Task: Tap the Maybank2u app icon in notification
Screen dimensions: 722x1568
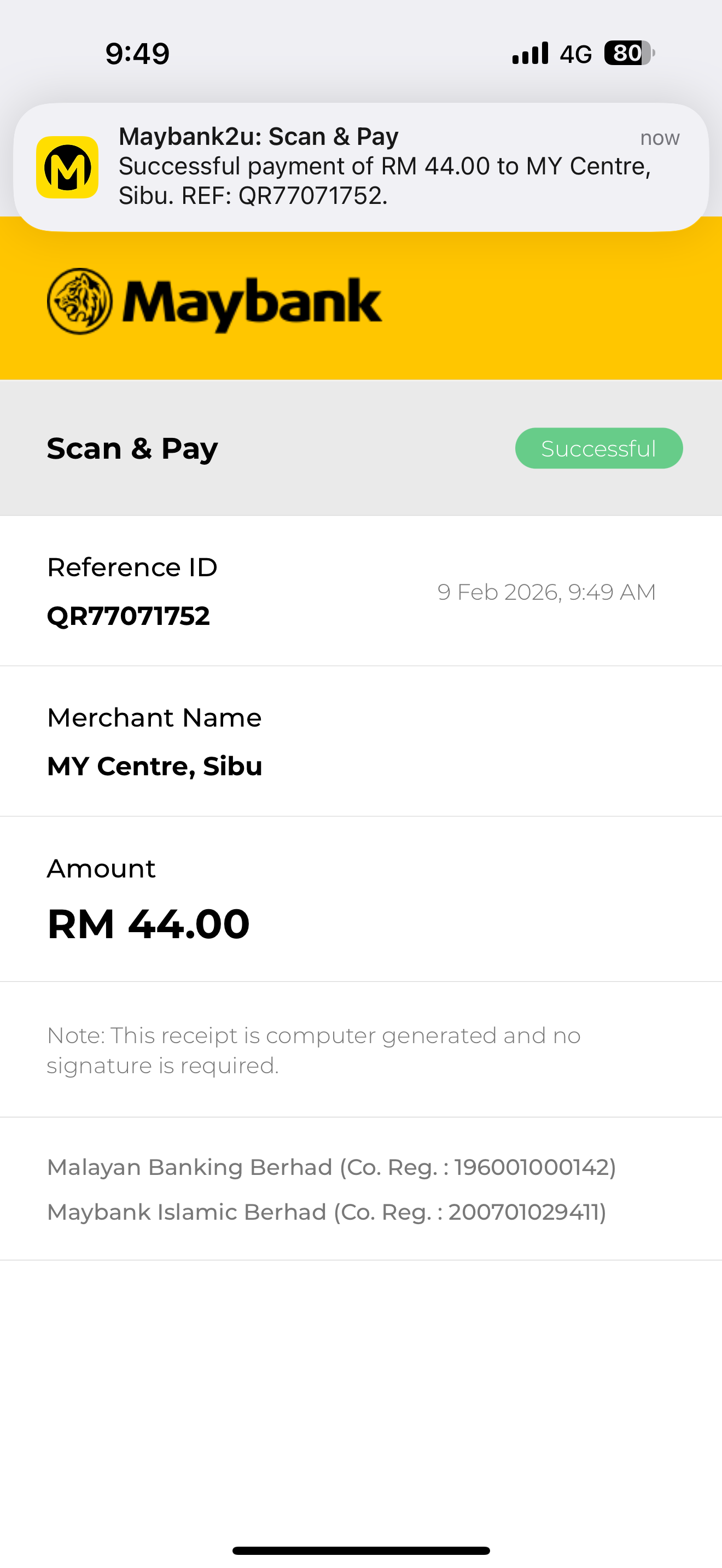Action: click(67, 167)
